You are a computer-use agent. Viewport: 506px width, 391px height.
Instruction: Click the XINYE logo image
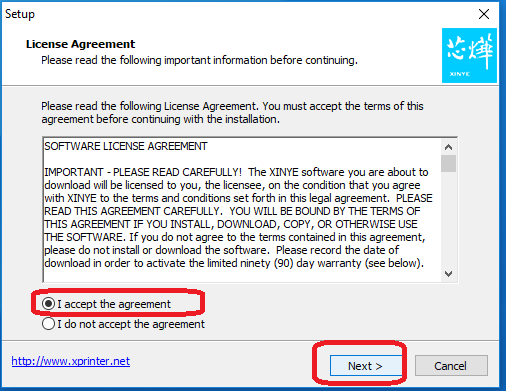(469, 55)
